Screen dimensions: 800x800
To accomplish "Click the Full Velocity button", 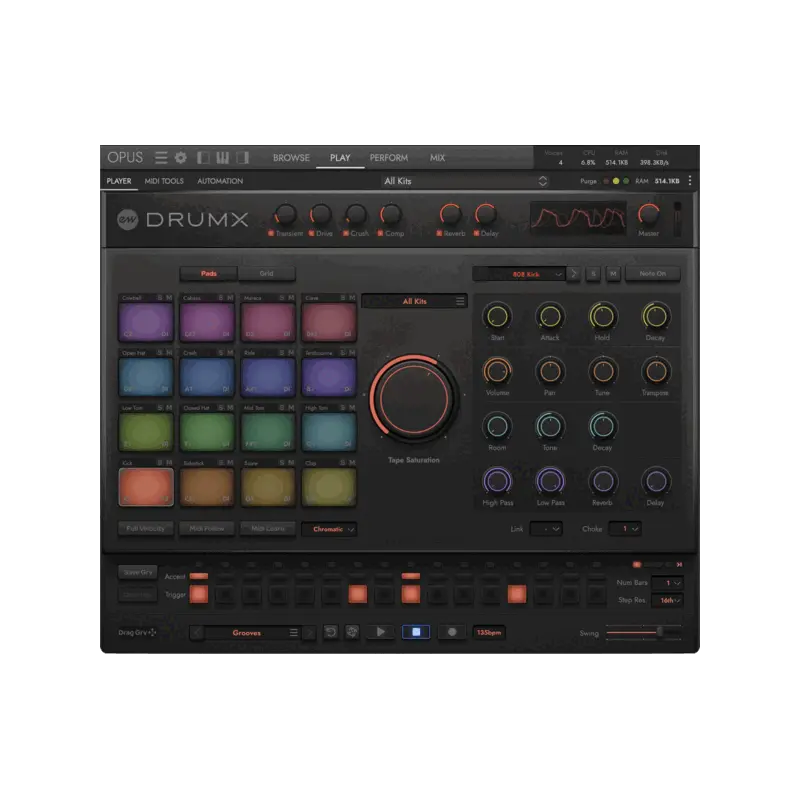I will 145,529.
